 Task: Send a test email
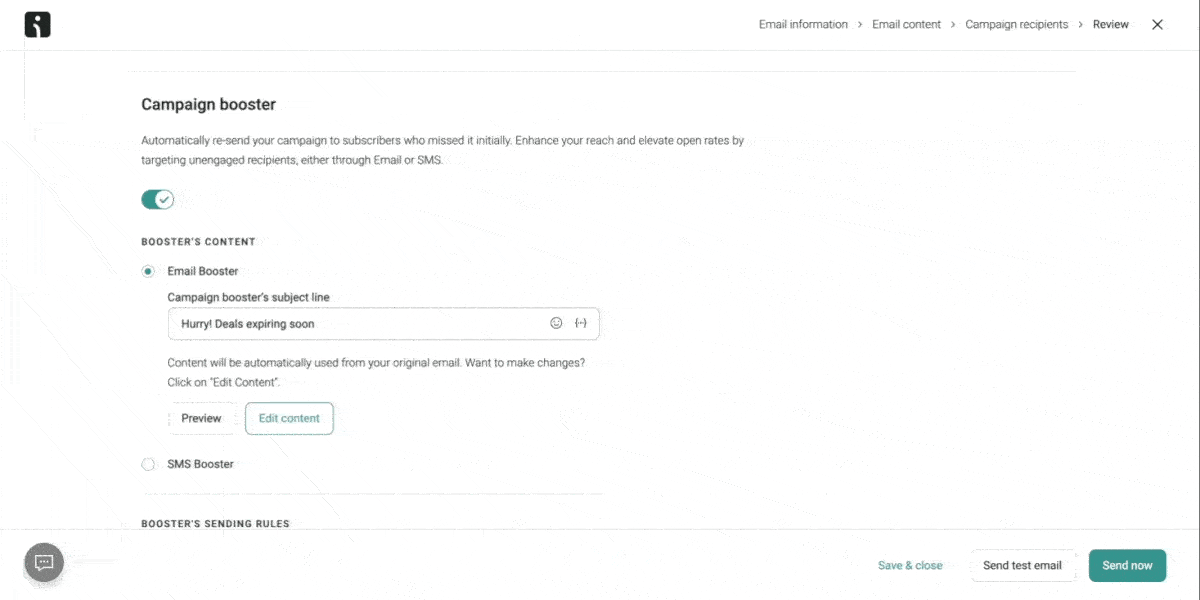pos(1022,565)
